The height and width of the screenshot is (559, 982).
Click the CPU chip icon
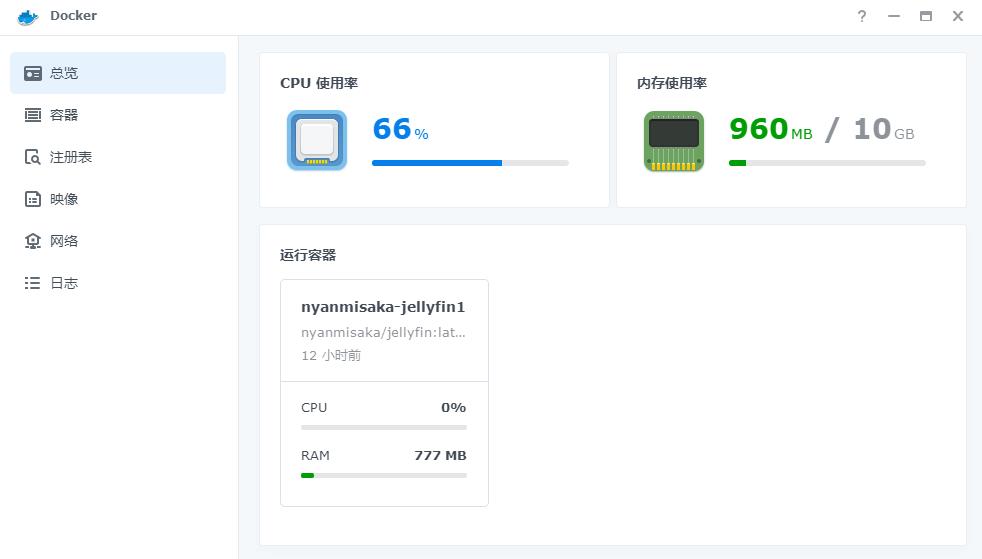[317, 140]
